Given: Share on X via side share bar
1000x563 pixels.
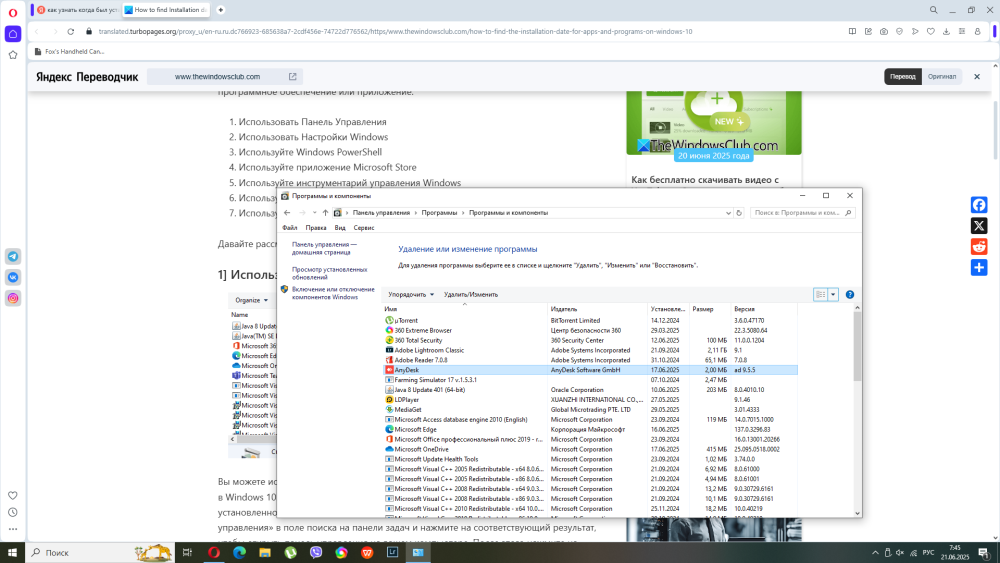Looking at the screenshot, I should pos(979,226).
